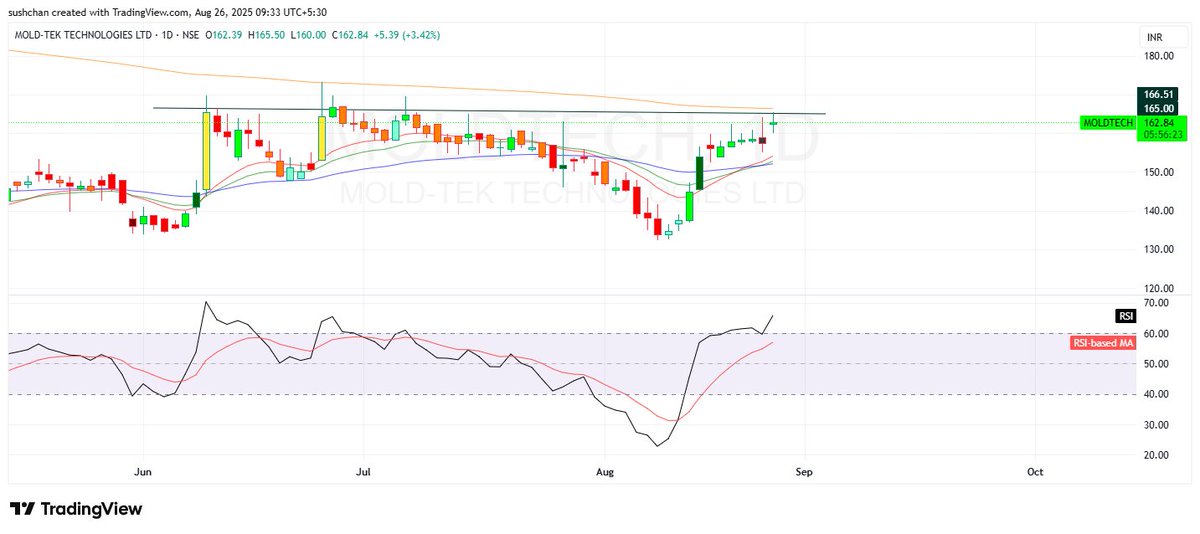Click the Jun label on time axis
1200x534 pixels.
[142, 471]
